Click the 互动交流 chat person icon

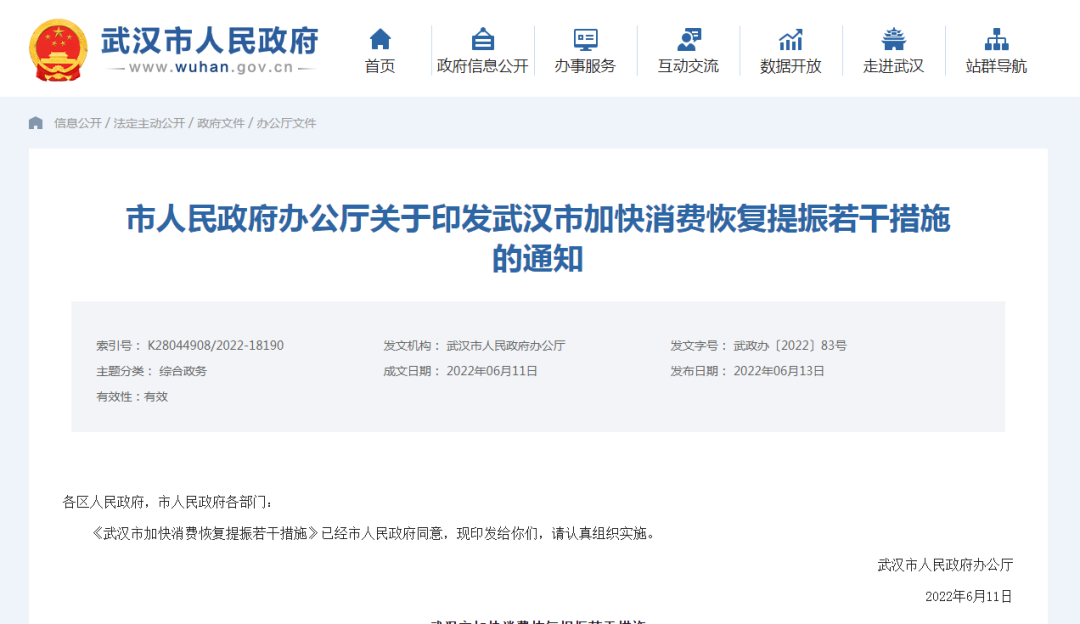point(688,39)
